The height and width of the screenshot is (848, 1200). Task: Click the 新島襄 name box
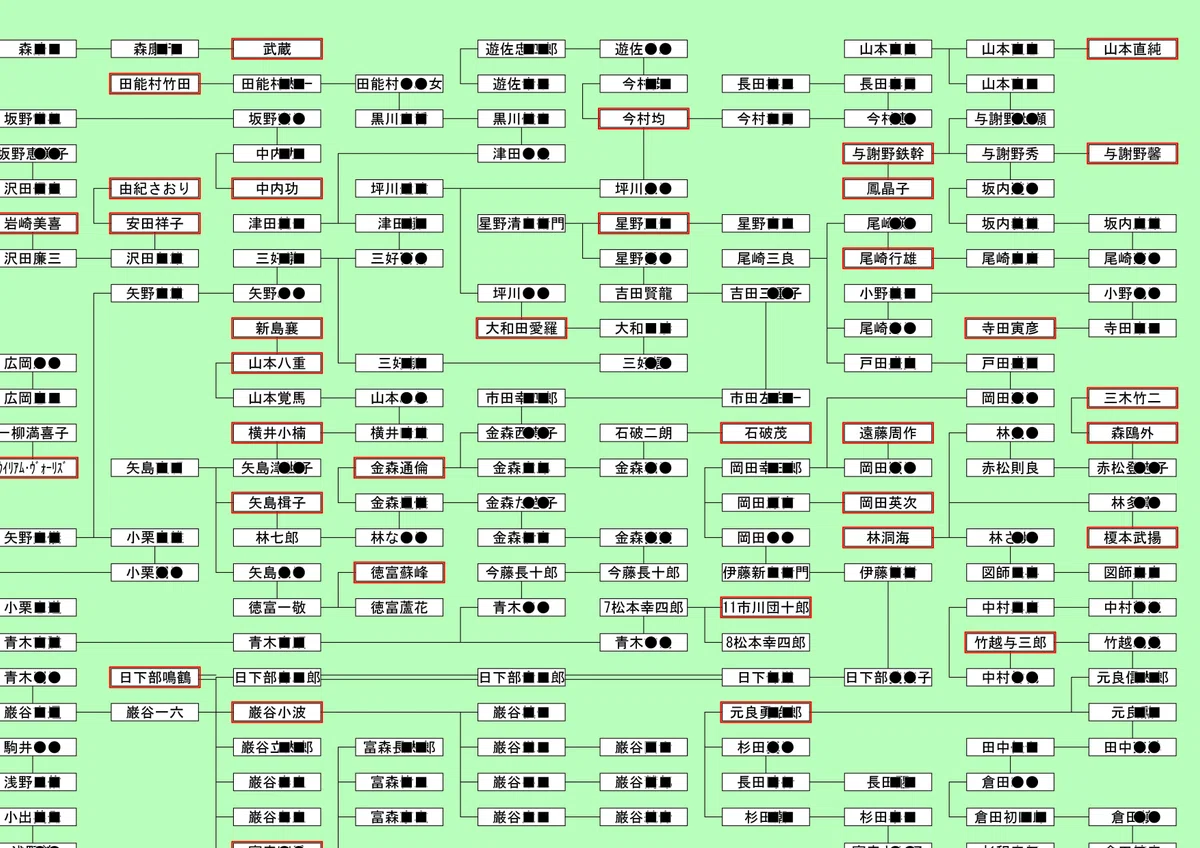(277, 328)
